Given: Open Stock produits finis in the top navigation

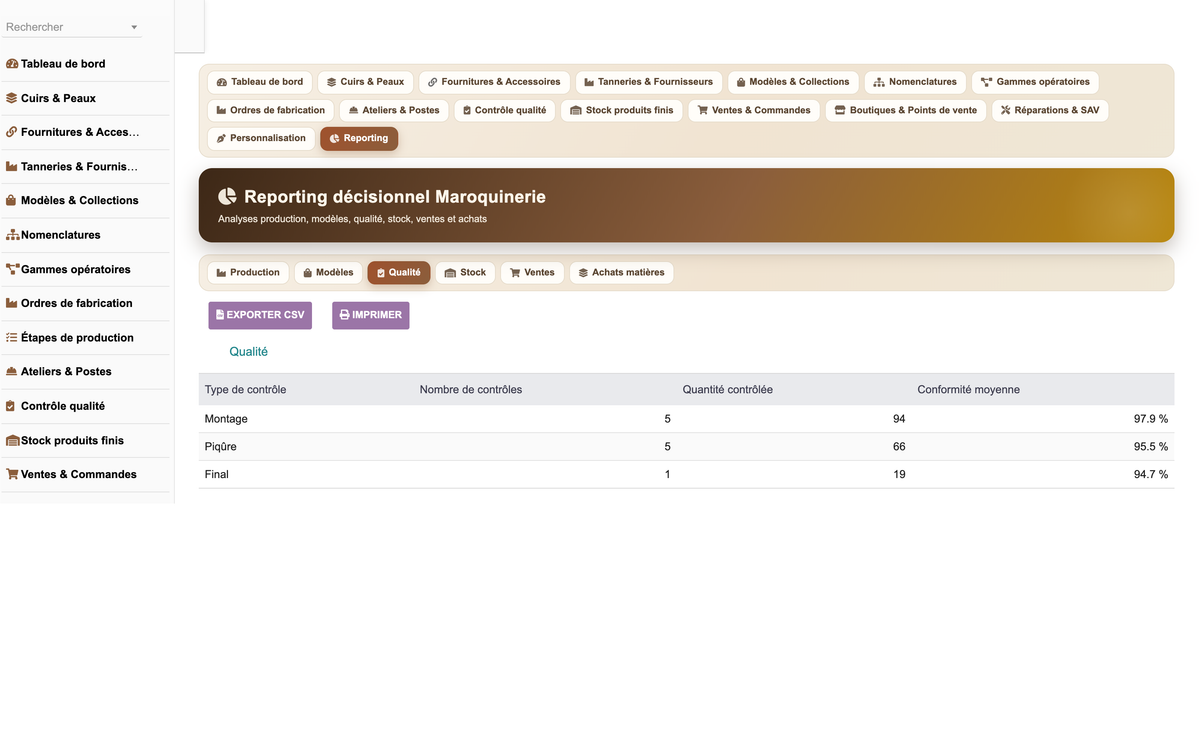Looking at the screenshot, I should pyautogui.click(x=622, y=110).
